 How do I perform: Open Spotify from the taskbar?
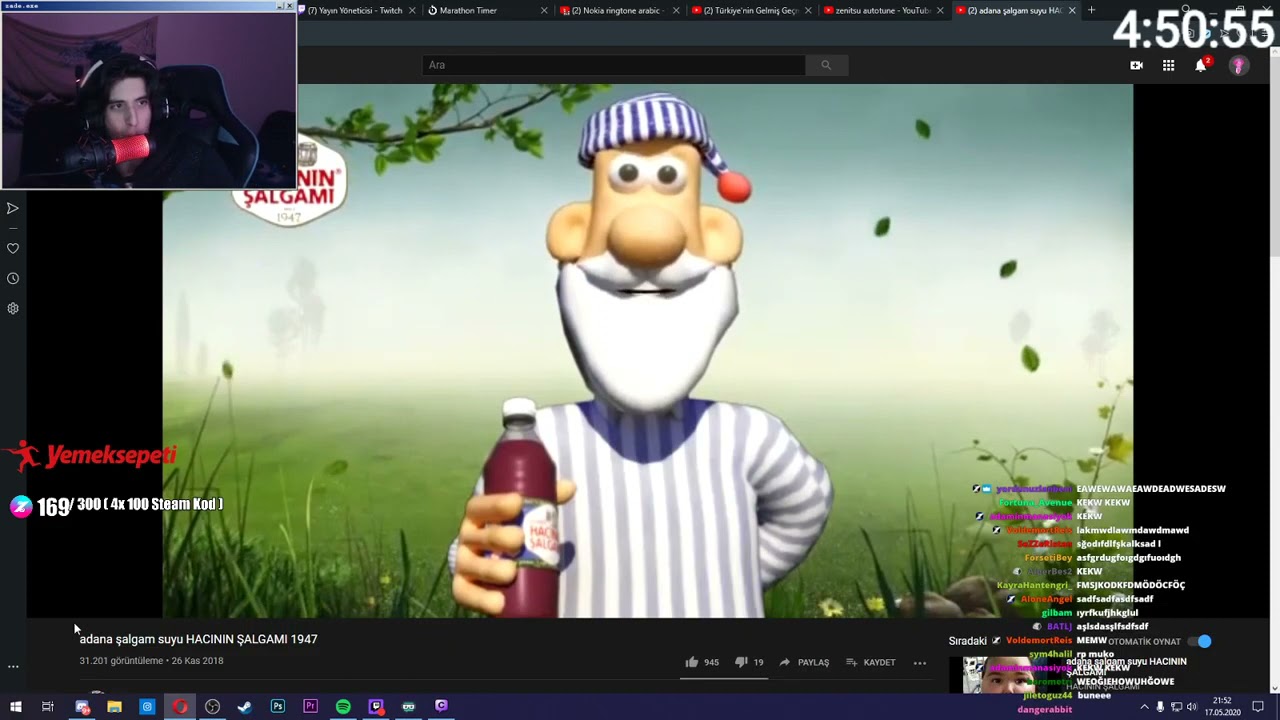coord(343,707)
